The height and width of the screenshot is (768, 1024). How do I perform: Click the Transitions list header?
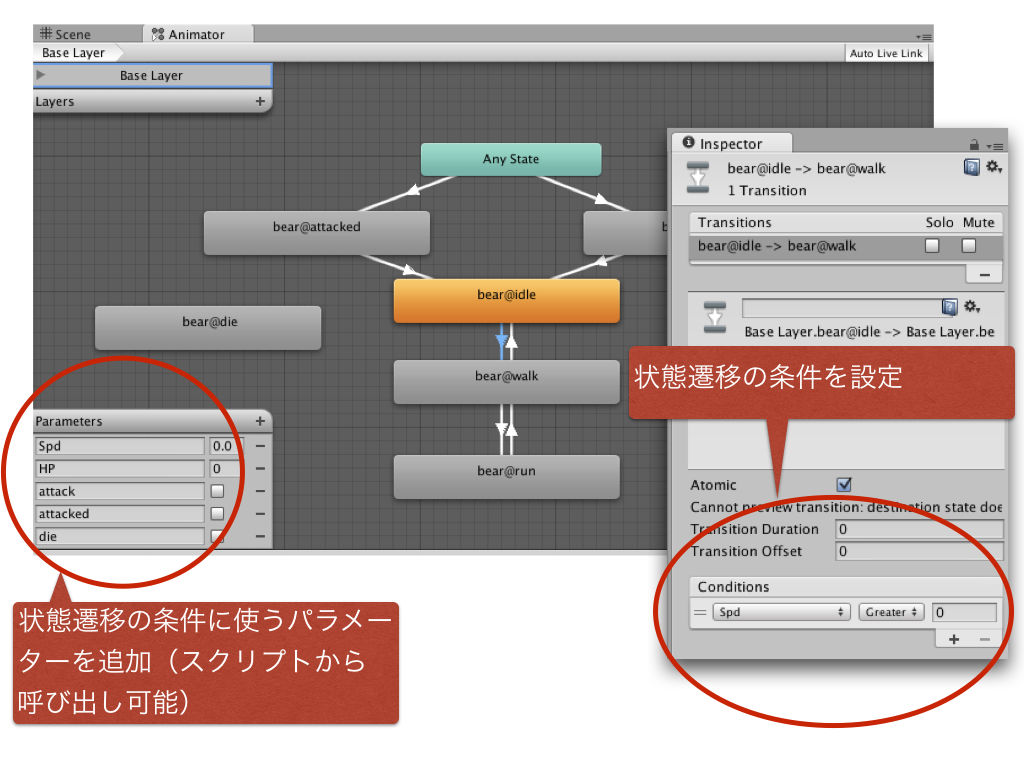pyautogui.click(x=845, y=223)
